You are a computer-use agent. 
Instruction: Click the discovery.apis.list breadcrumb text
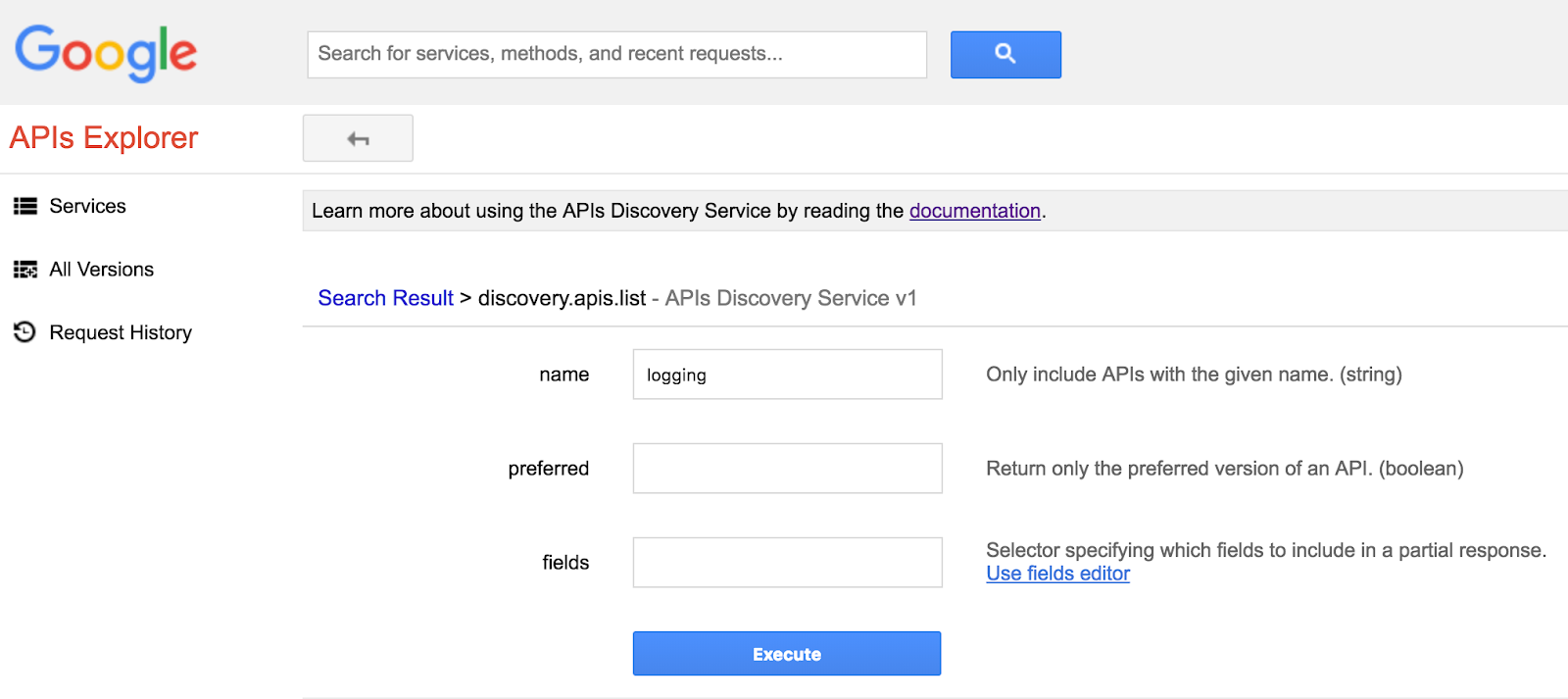tap(563, 298)
